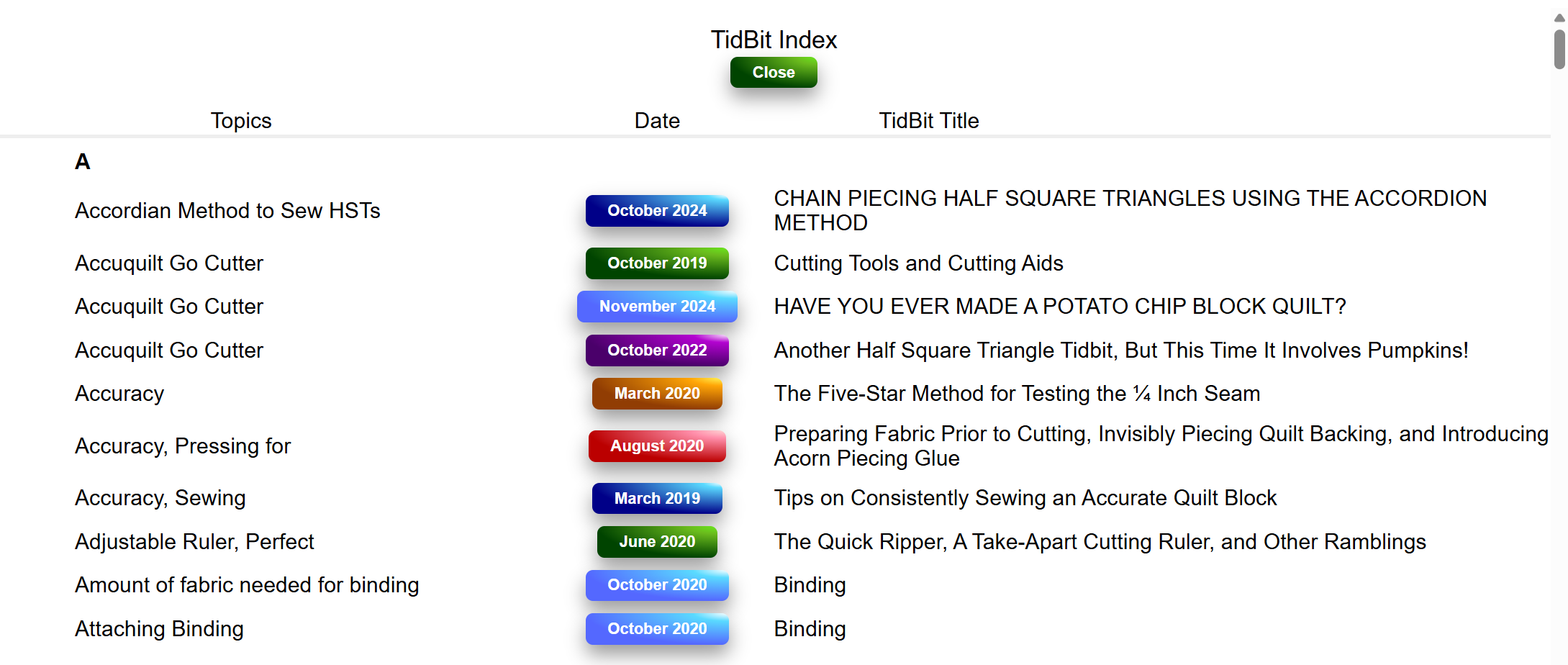Image resolution: width=1568 pixels, height=665 pixels.
Task: Open the October 2022 pumpkins TidBit
Action: click(657, 350)
